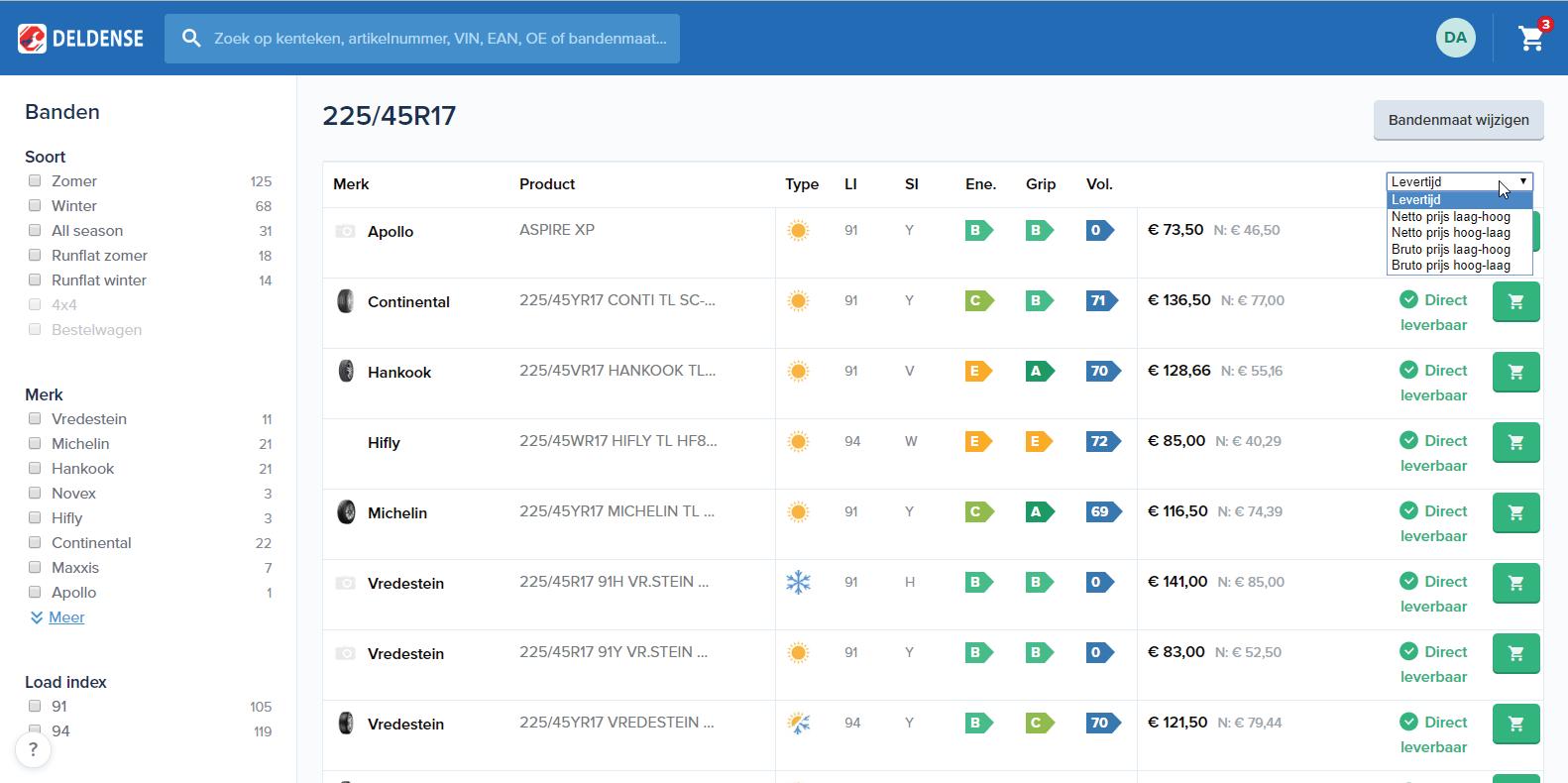Add Michelin tyre to cart

pyautogui.click(x=1515, y=512)
